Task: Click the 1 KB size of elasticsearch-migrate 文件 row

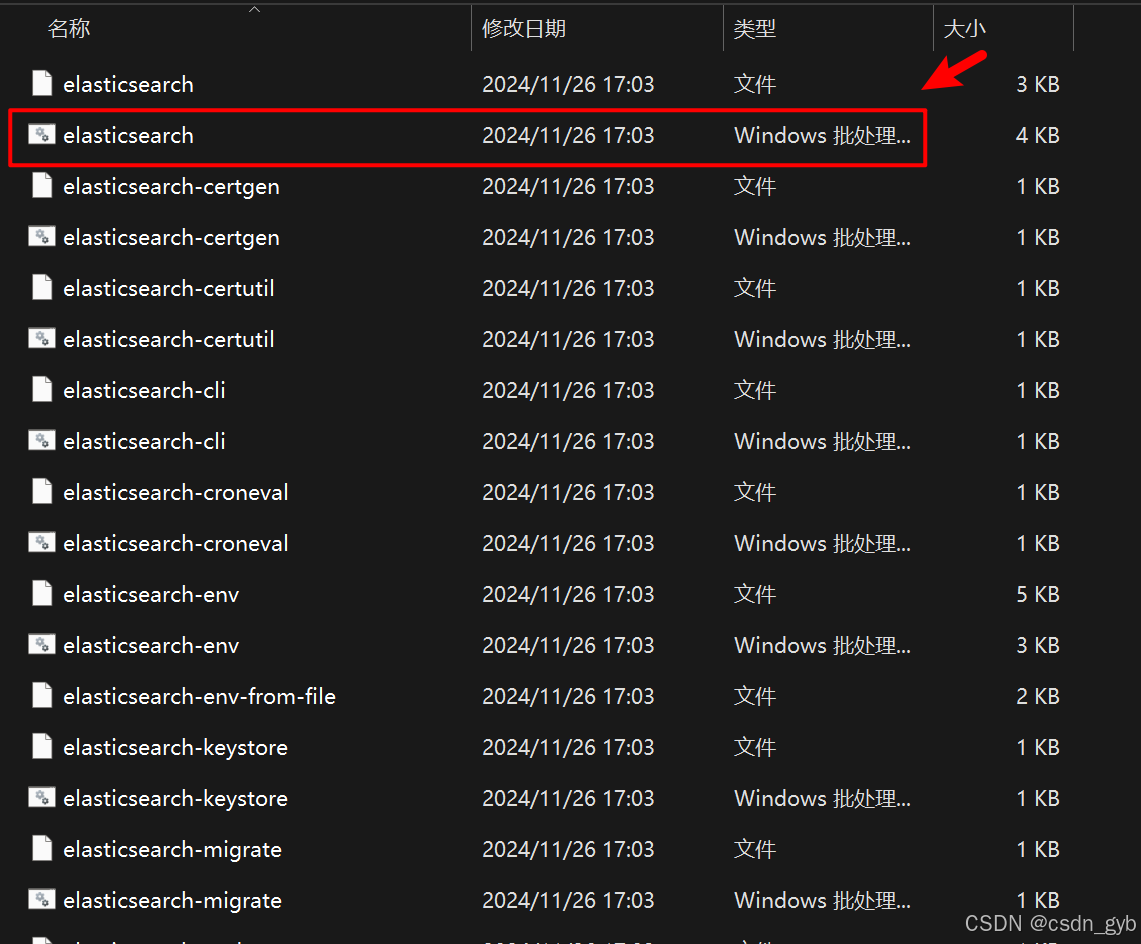Action: (1038, 849)
